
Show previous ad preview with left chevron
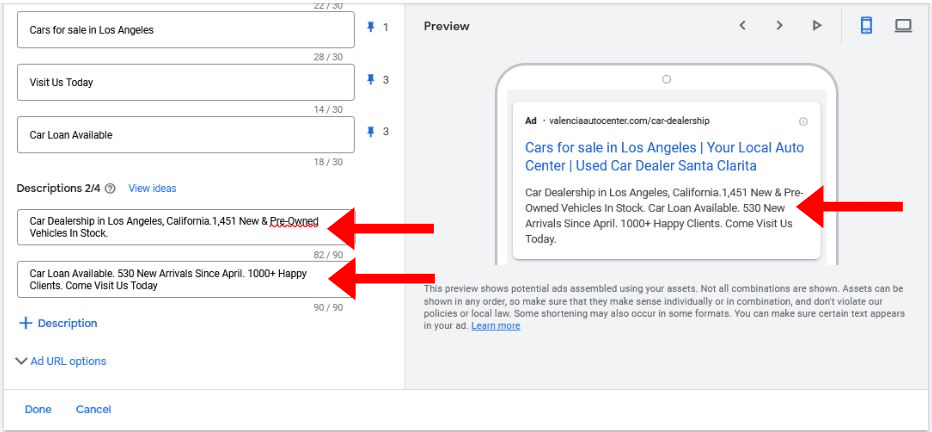point(742,26)
